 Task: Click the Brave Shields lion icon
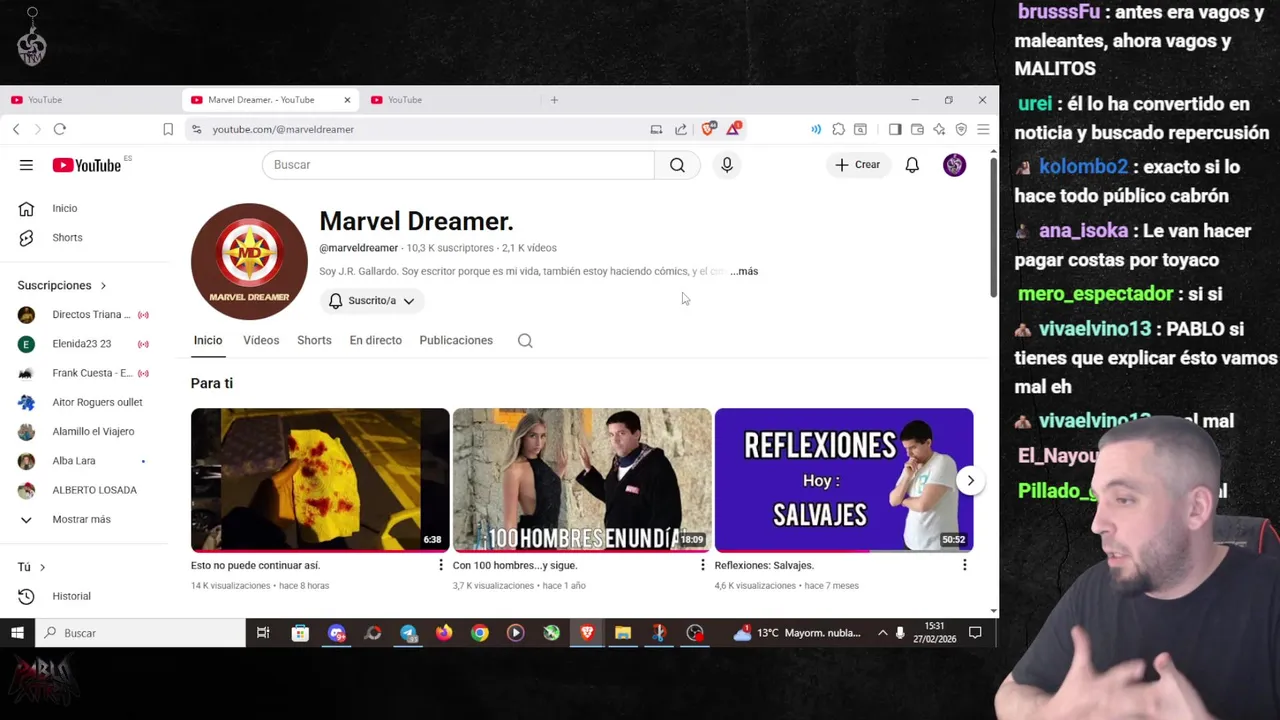pyautogui.click(x=709, y=129)
